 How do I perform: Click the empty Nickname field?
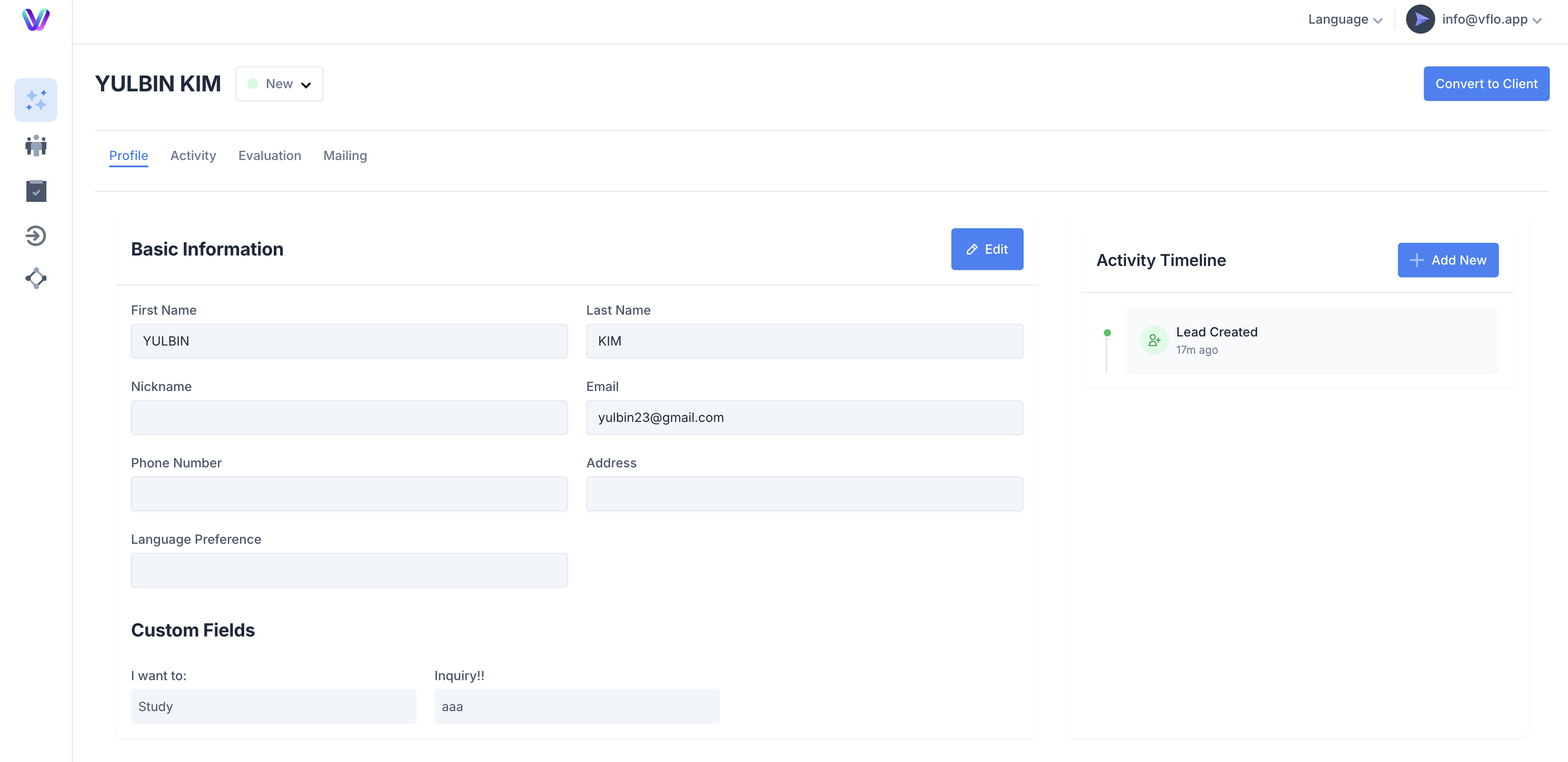349,417
